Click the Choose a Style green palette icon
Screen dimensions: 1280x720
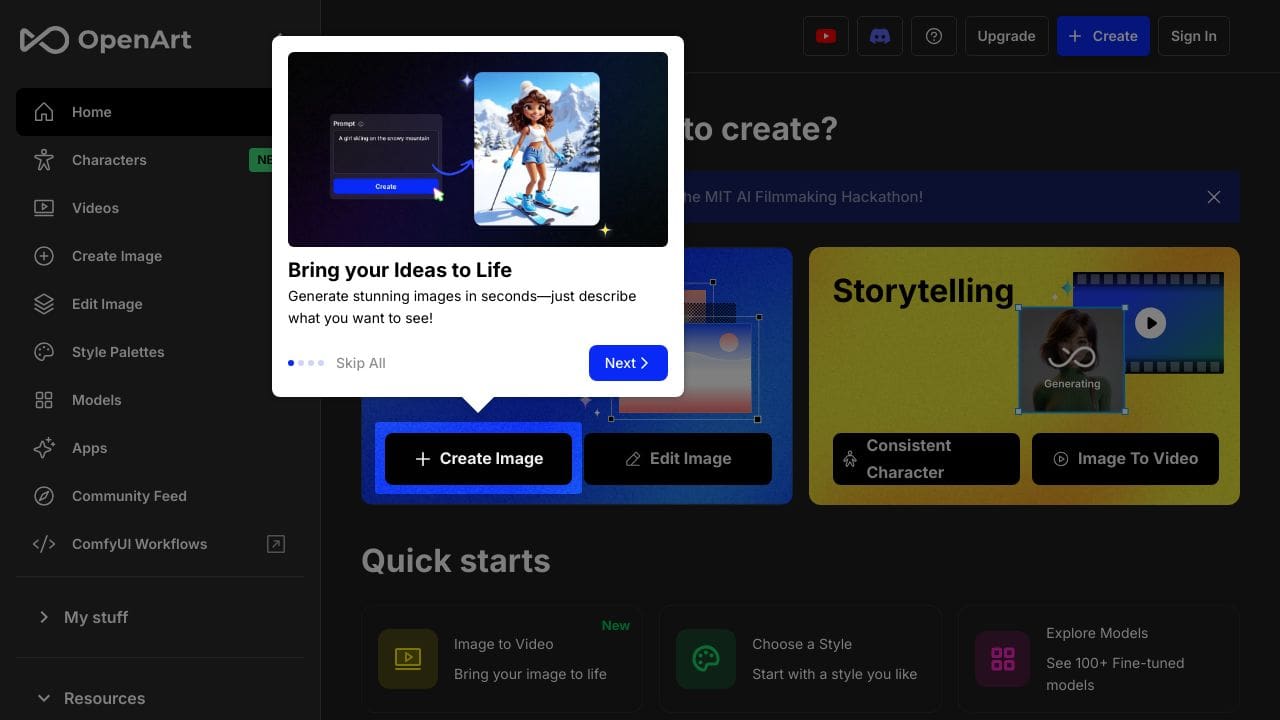(706, 659)
